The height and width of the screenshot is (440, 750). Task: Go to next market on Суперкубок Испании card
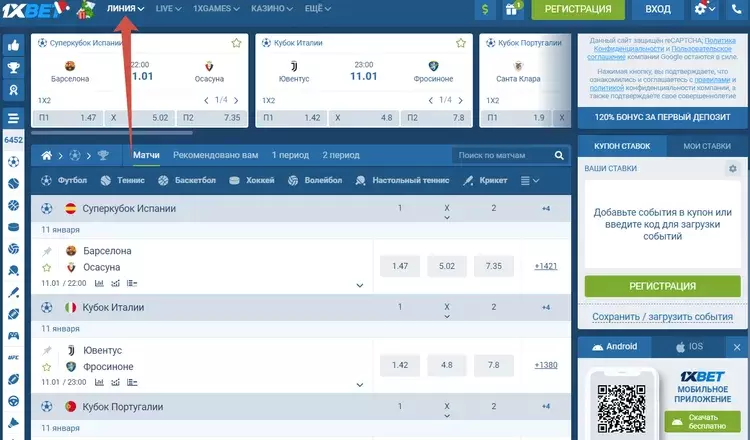coord(236,100)
